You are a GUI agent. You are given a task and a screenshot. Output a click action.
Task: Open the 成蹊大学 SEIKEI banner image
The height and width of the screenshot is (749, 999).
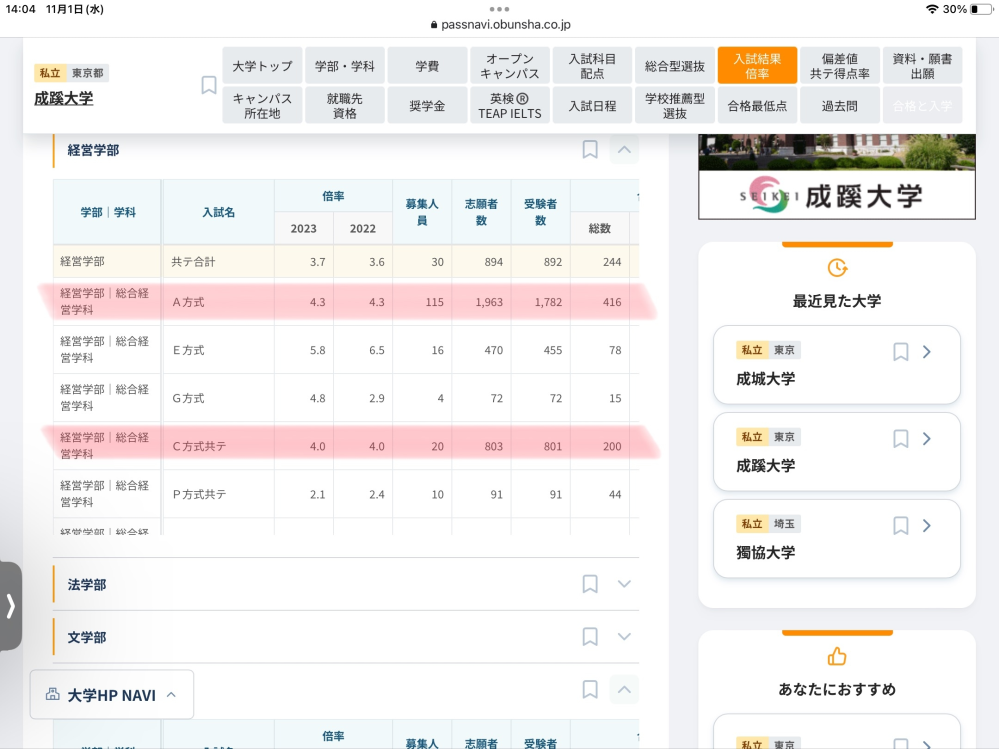tap(837, 176)
